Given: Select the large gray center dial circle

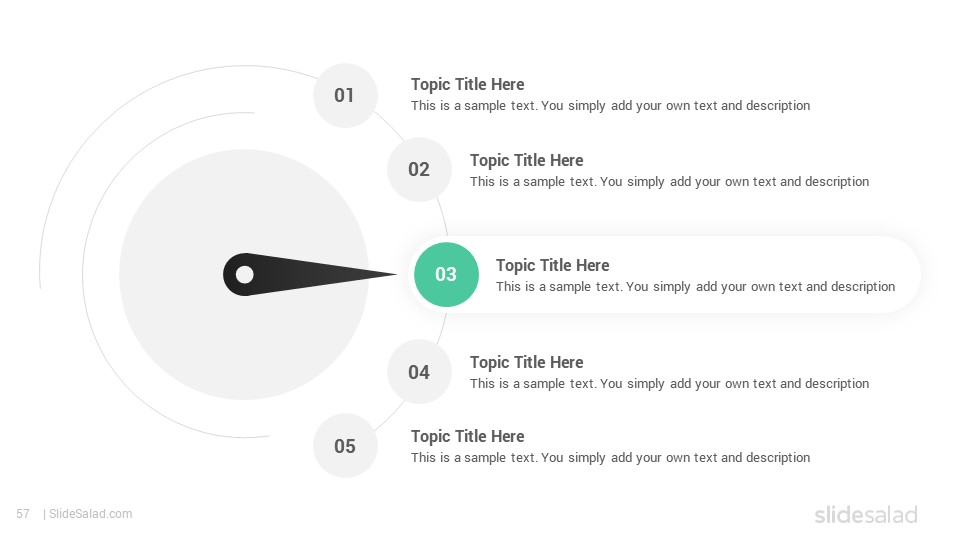Looking at the screenshot, I should click(x=244, y=274).
